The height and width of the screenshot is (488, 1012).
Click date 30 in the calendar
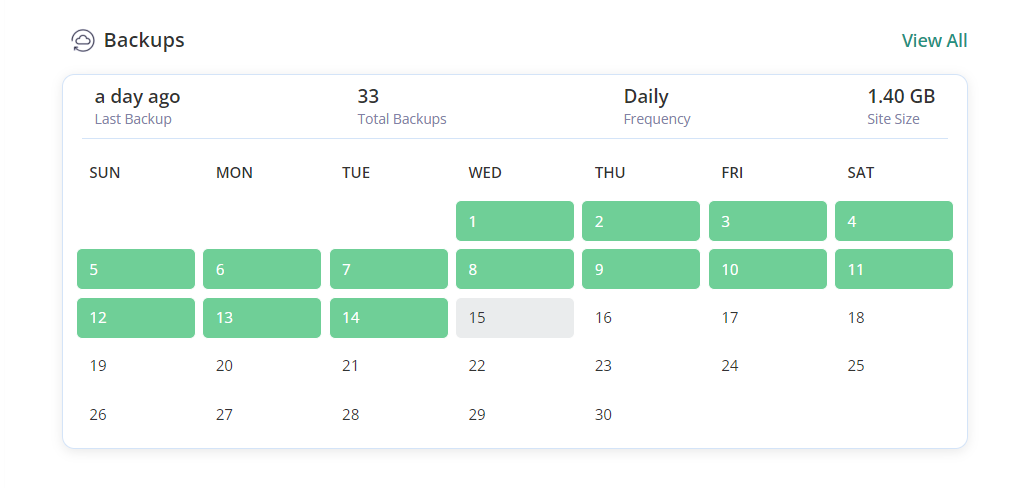[x=603, y=414]
